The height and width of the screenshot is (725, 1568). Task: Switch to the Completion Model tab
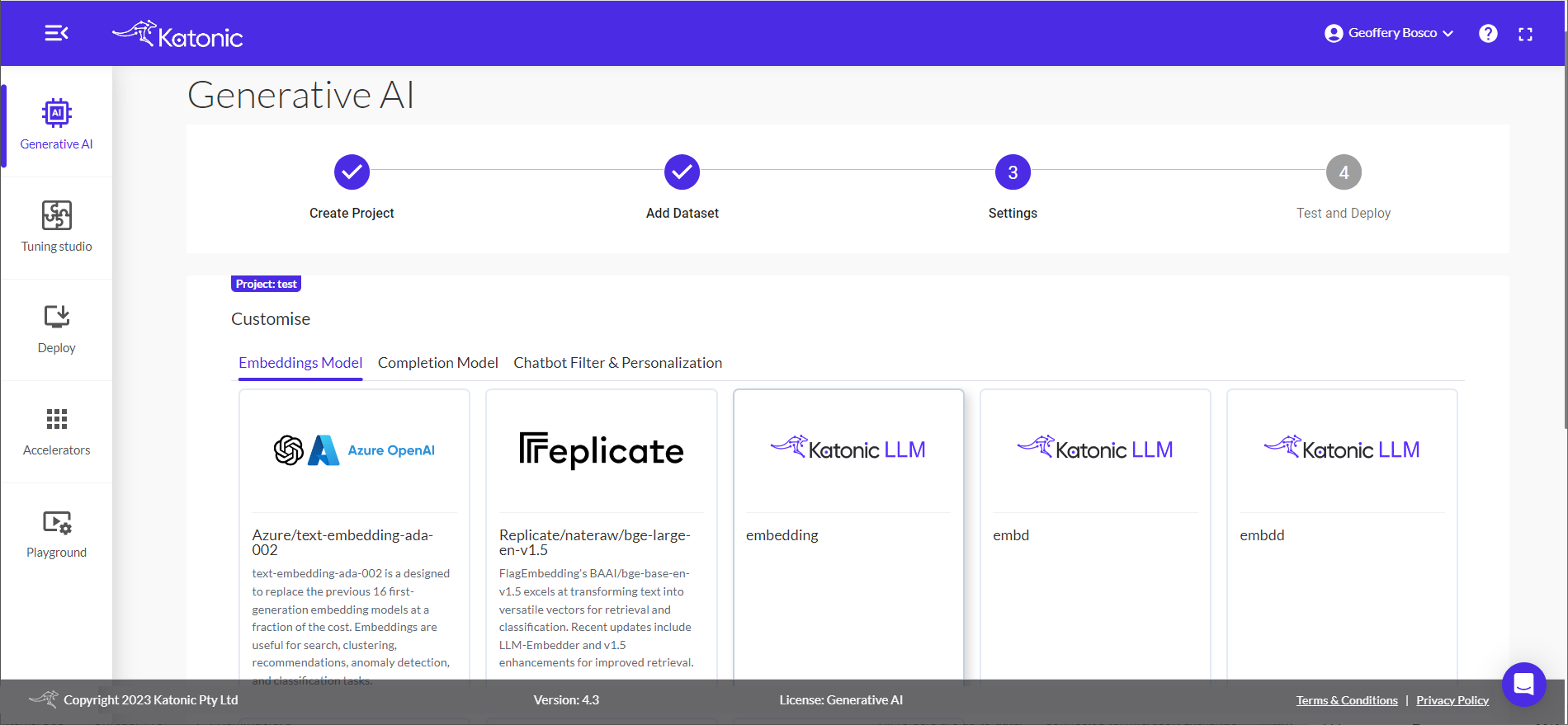click(438, 363)
